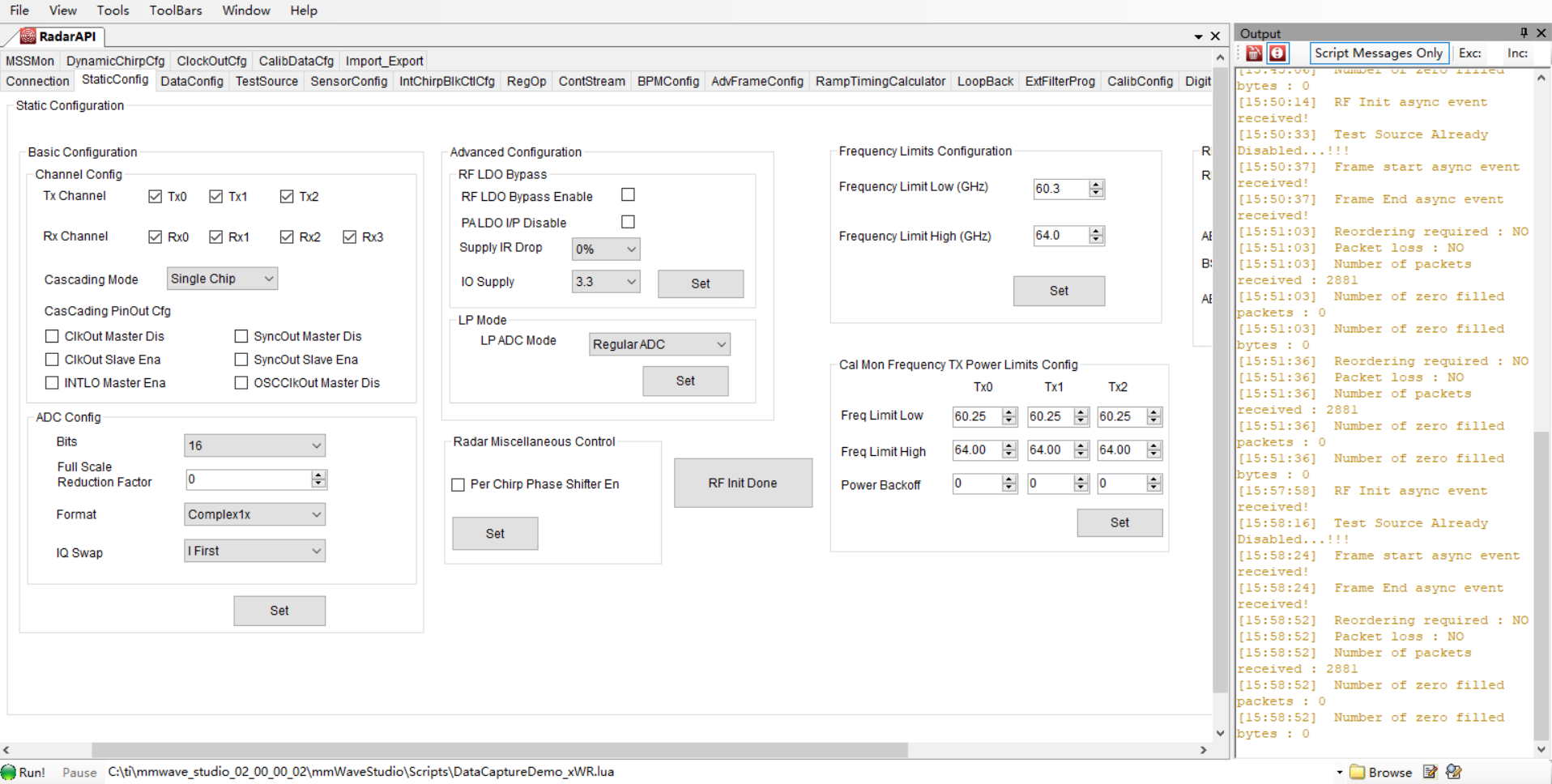Open the RadarAPI window list arrow
Screen dimensions: 1552x784
(x=1198, y=36)
